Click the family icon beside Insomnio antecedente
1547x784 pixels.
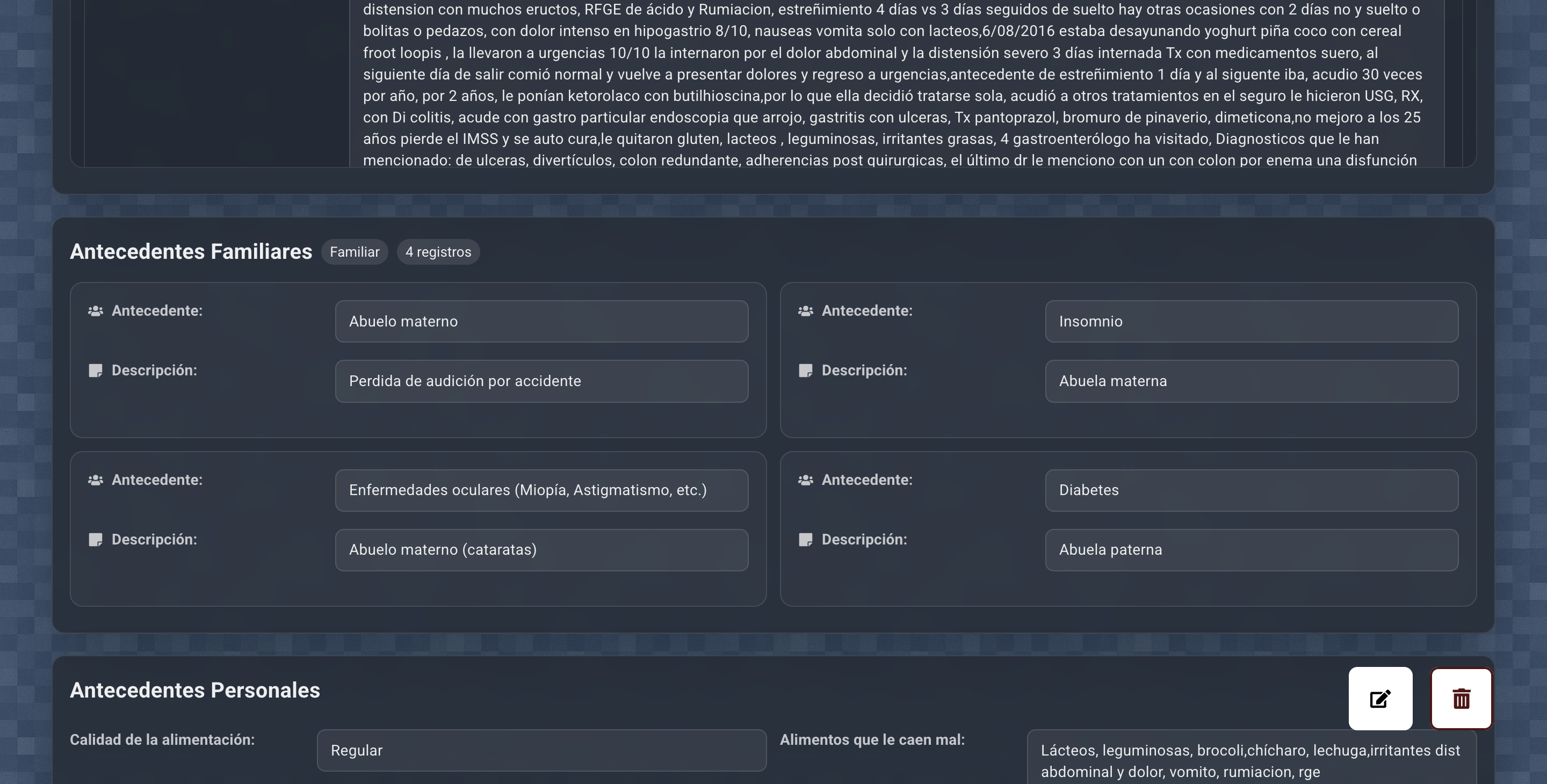[806, 311]
